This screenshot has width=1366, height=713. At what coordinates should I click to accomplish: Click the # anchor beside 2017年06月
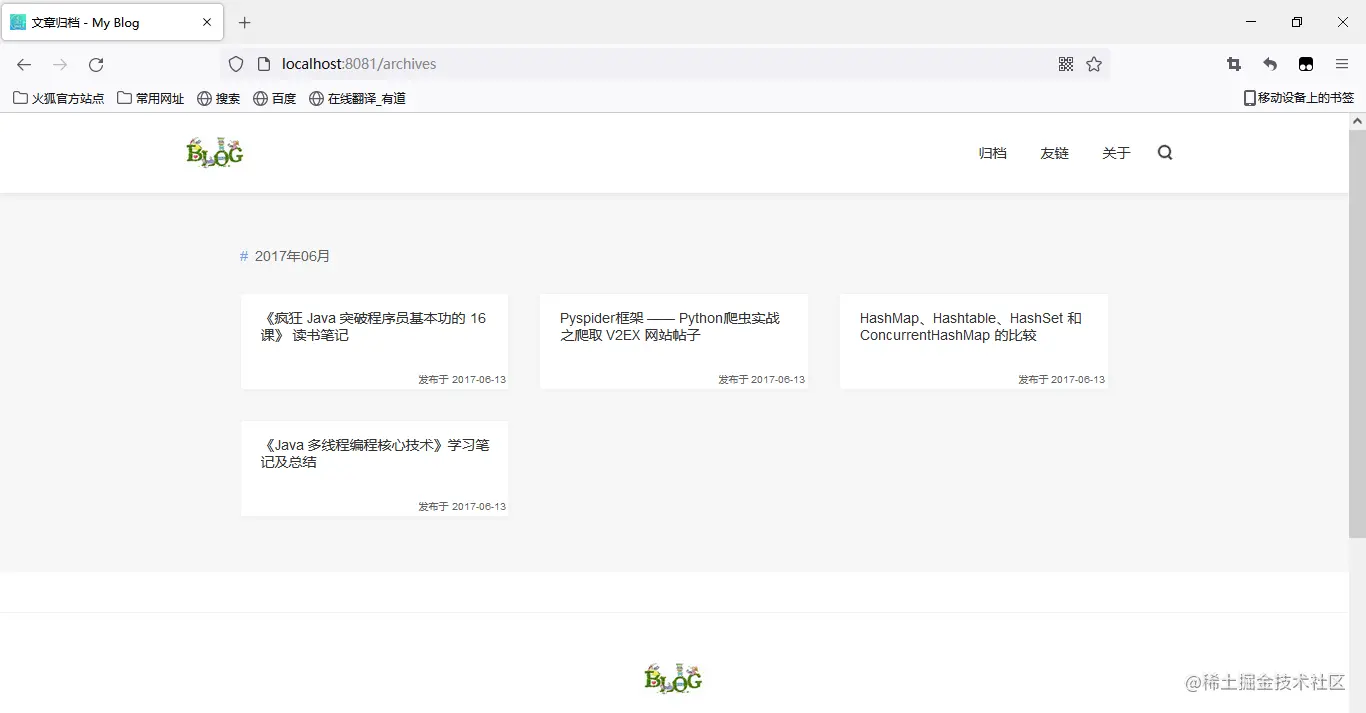click(243, 256)
